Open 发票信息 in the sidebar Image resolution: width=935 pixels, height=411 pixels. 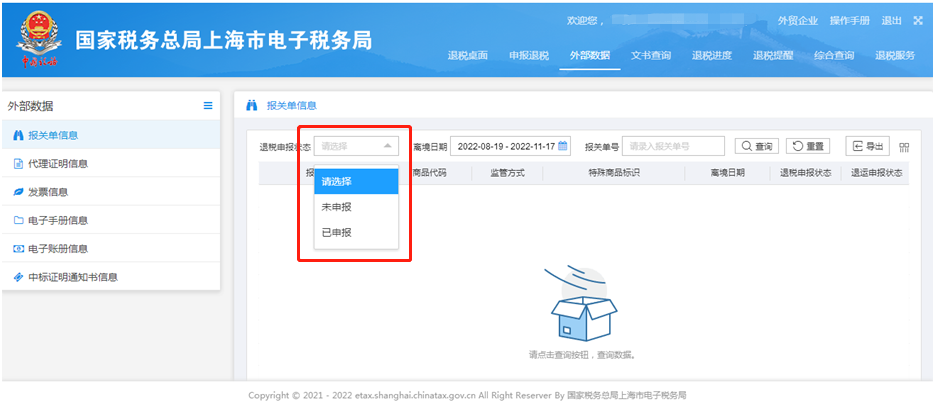(111, 192)
